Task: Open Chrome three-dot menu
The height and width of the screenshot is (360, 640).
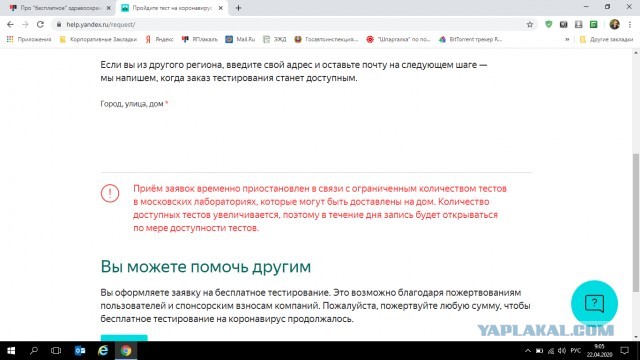Action: click(630, 24)
